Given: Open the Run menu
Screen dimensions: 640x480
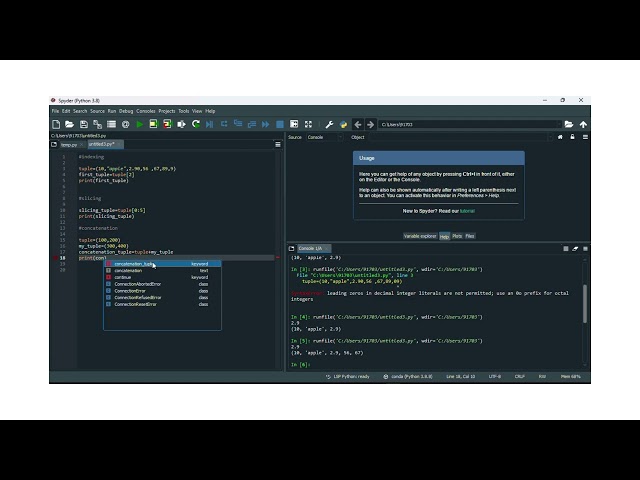Looking at the screenshot, I should point(112,111).
